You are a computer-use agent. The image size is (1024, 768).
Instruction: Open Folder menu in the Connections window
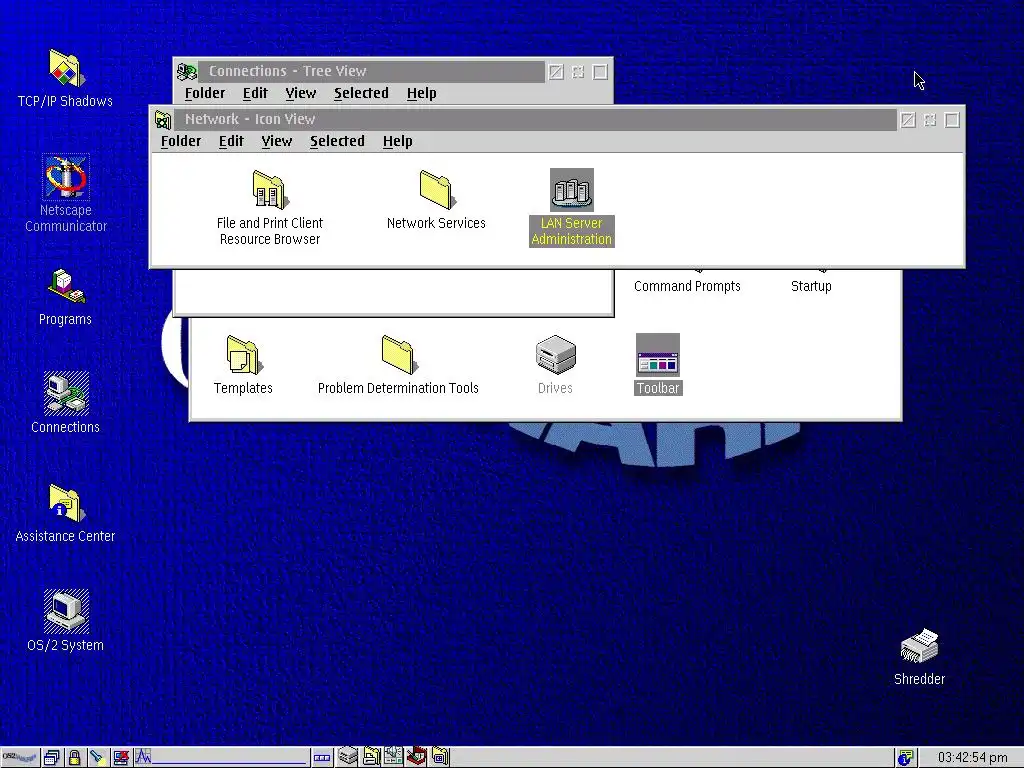pyautogui.click(x=205, y=93)
